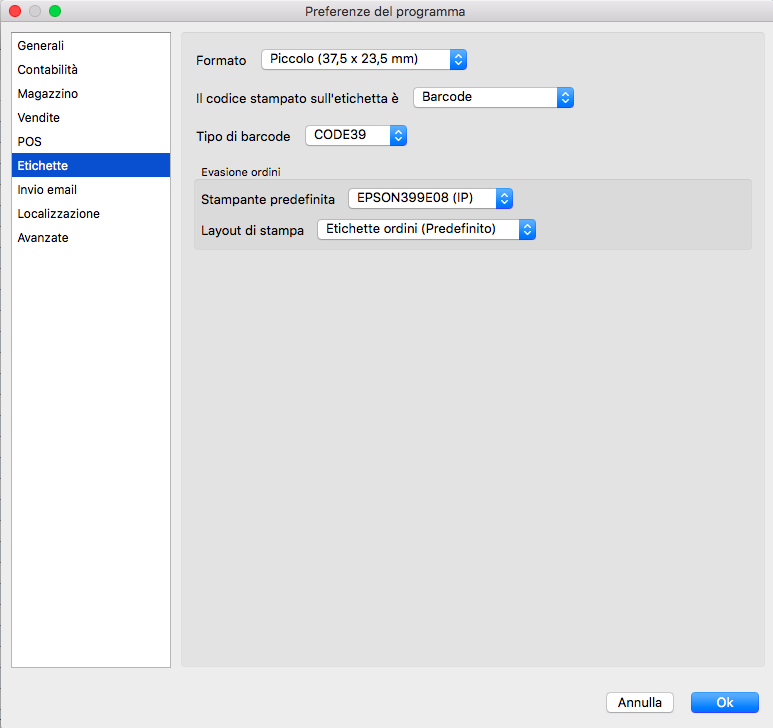This screenshot has height=728, width=773.
Task: Click the green zoom window button
Action: (55, 12)
